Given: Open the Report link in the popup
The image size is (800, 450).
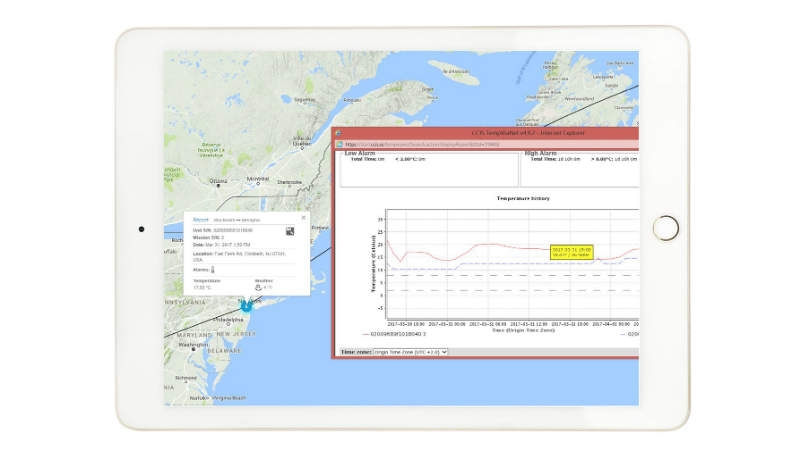Looking at the screenshot, I should click(200, 217).
